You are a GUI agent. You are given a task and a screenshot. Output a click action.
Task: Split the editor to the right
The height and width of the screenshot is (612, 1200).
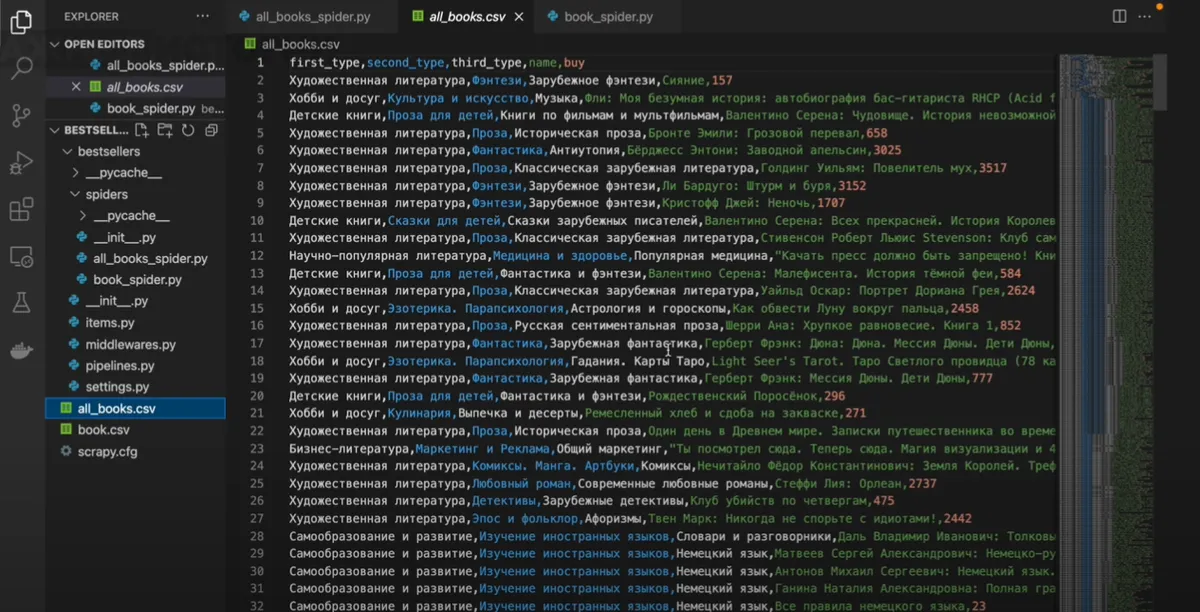(1119, 17)
